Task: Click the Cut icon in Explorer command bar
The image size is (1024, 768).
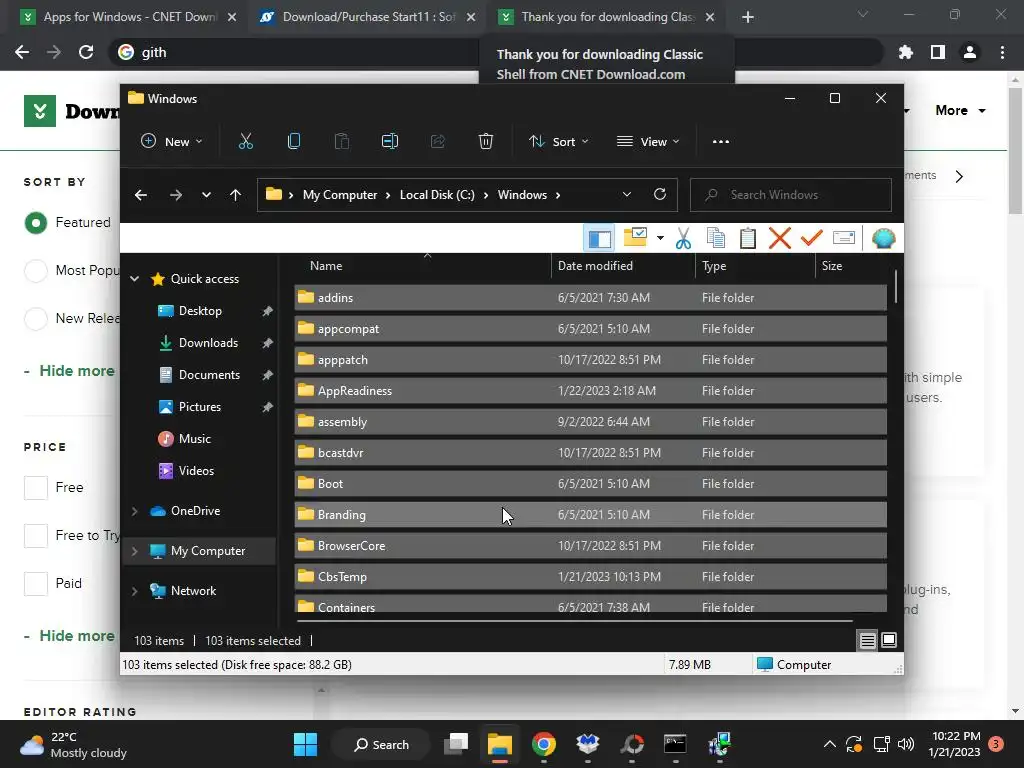Action: [246, 141]
